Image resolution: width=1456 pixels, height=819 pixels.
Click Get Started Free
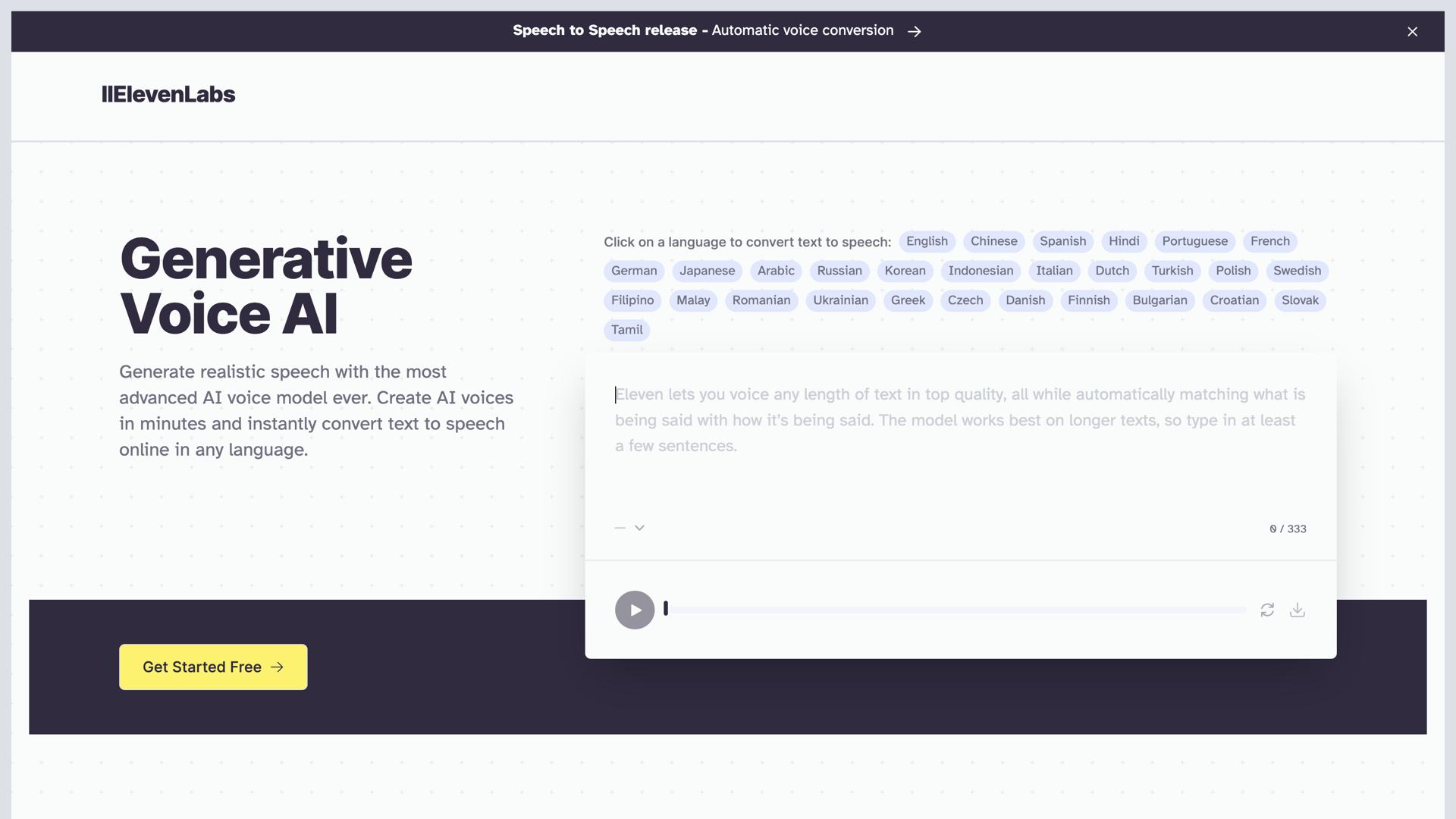pos(213,667)
